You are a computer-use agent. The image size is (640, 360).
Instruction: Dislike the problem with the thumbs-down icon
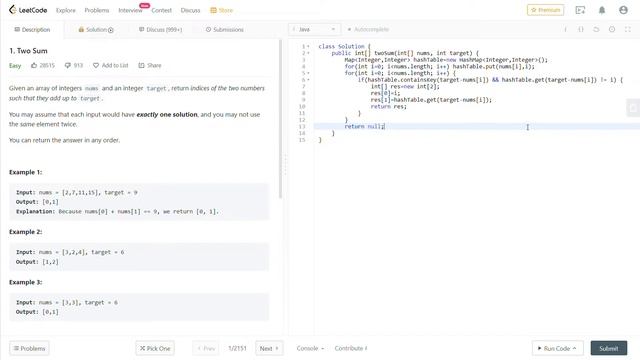(x=68, y=65)
